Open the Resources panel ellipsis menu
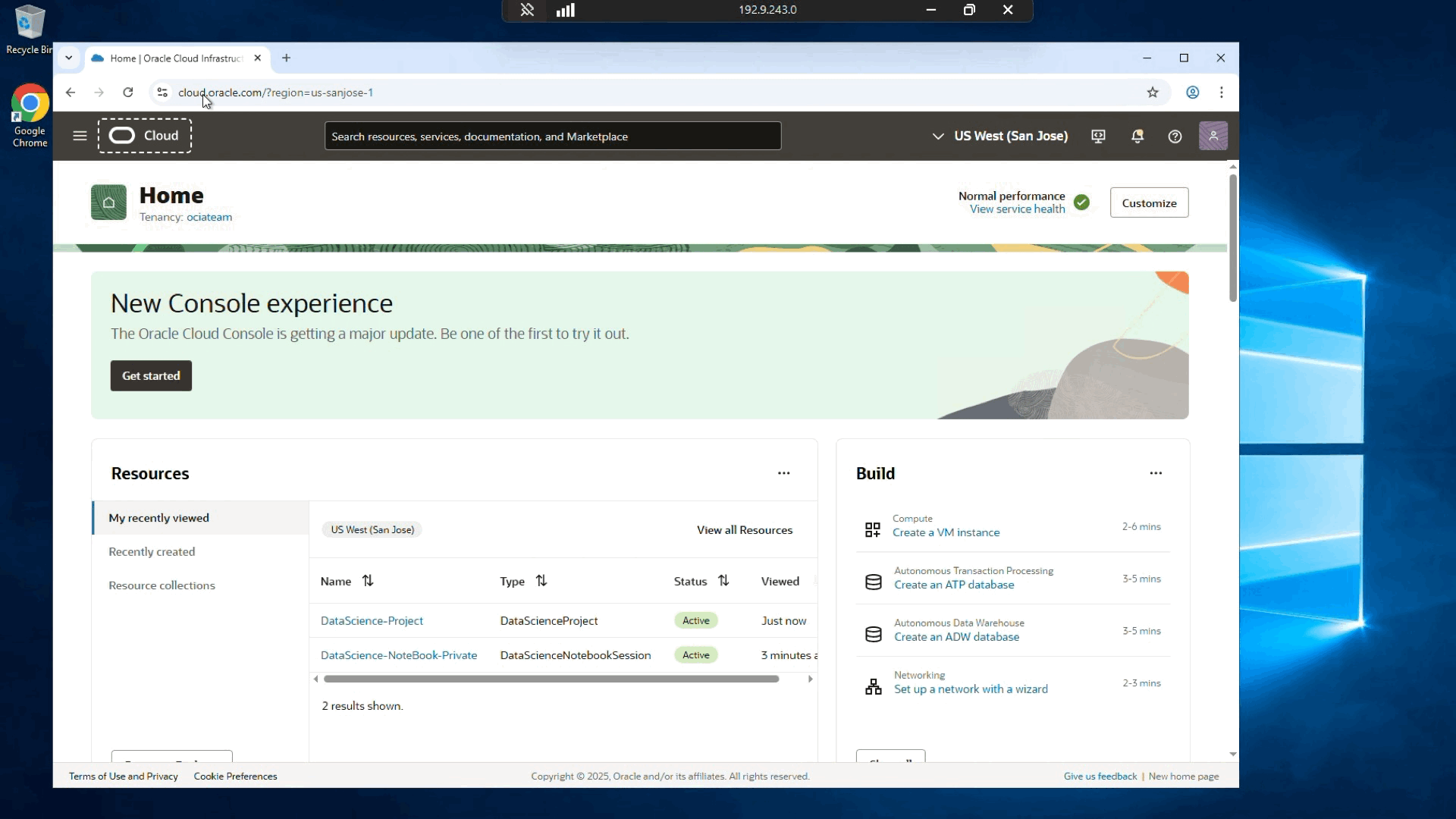This screenshot has height=819, width=1456. 783,473
